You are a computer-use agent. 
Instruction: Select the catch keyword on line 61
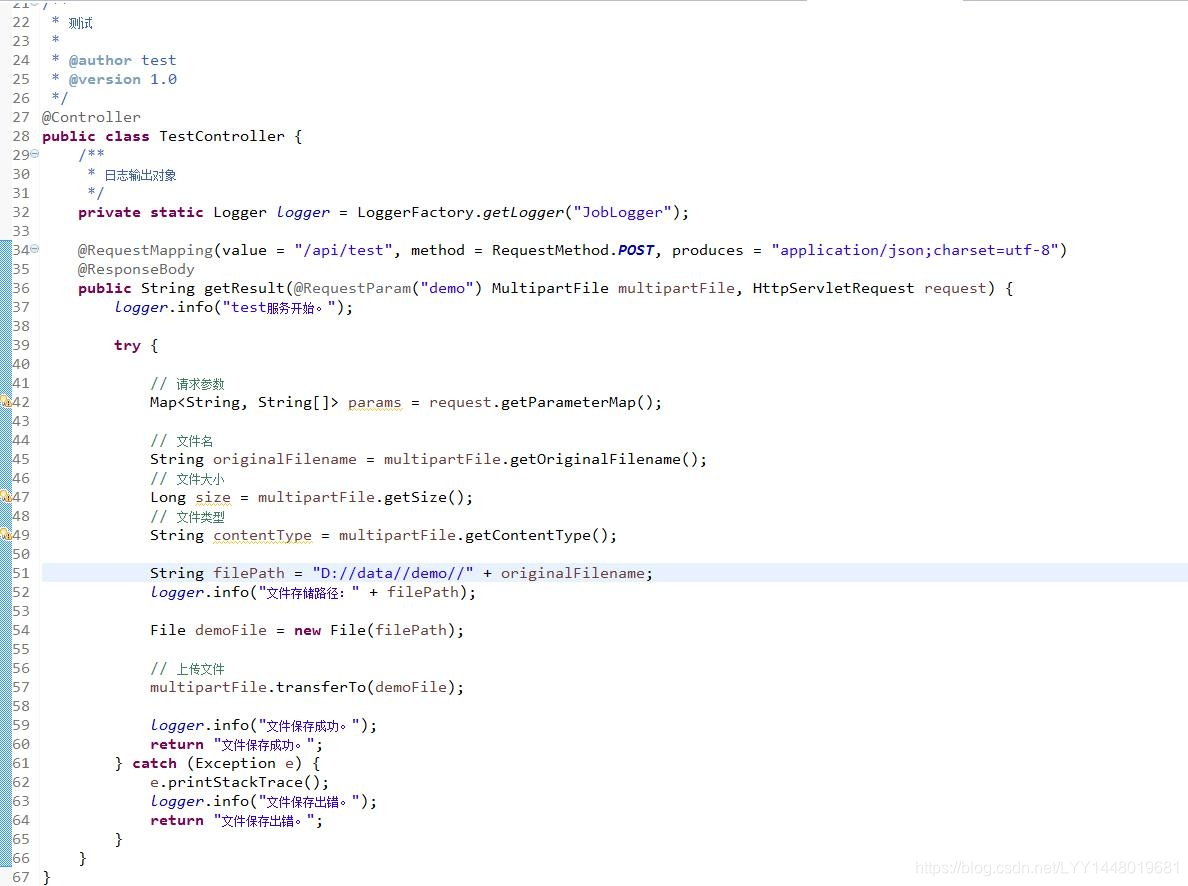[154, 762]
